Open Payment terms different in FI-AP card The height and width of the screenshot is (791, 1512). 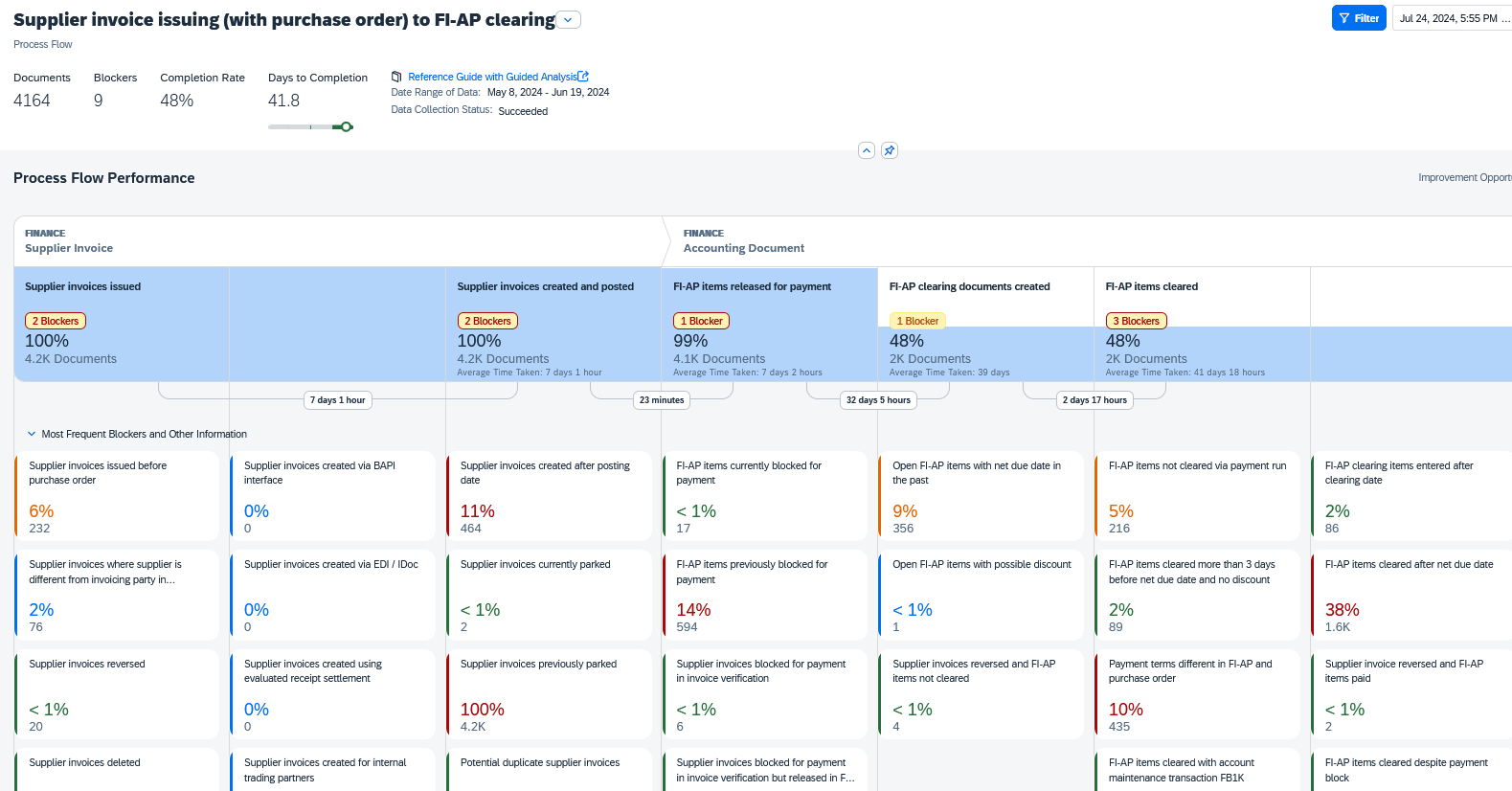[1198, 694]
